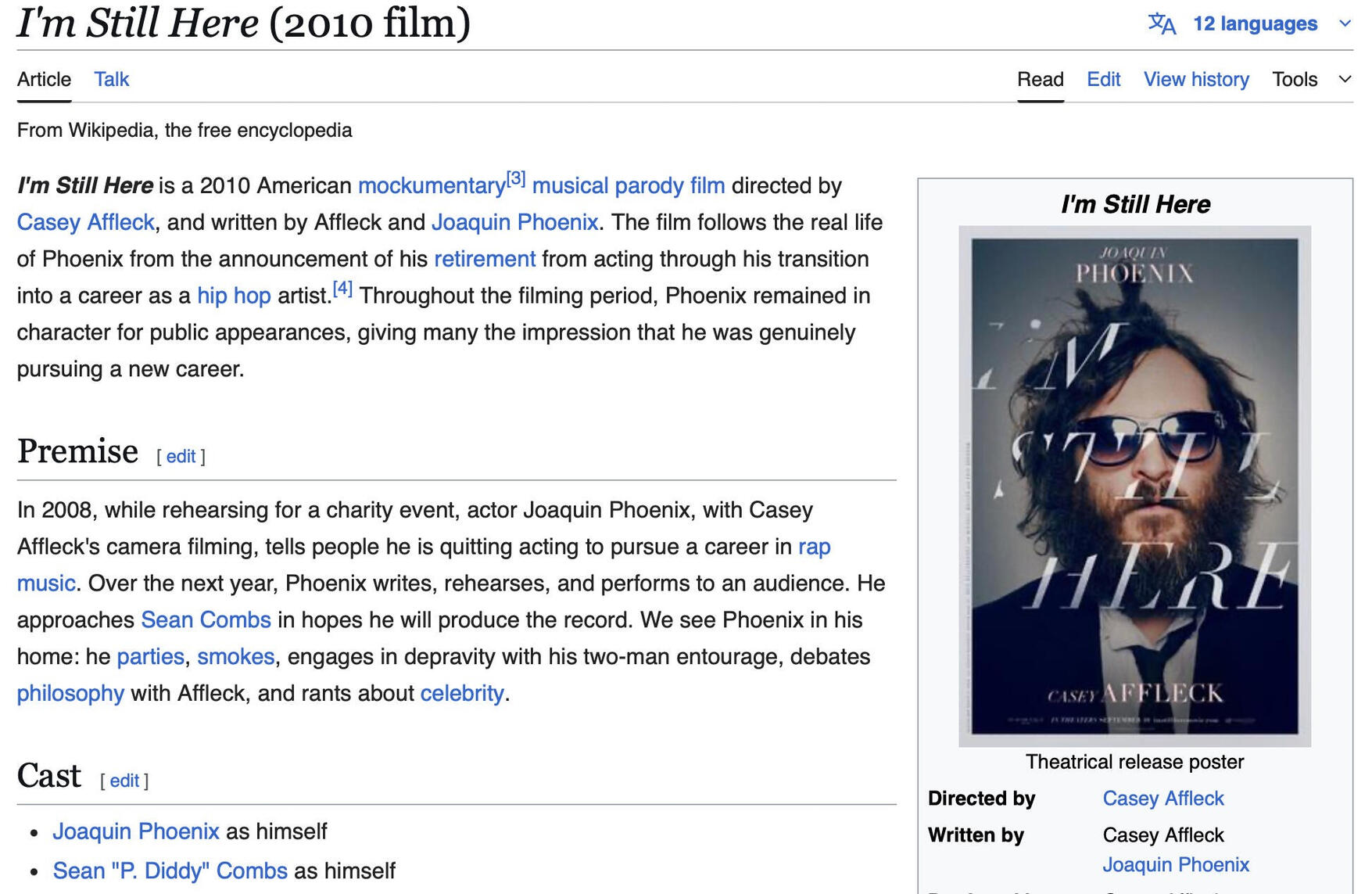
Task: Follow the retirement link
Action: 484,260
